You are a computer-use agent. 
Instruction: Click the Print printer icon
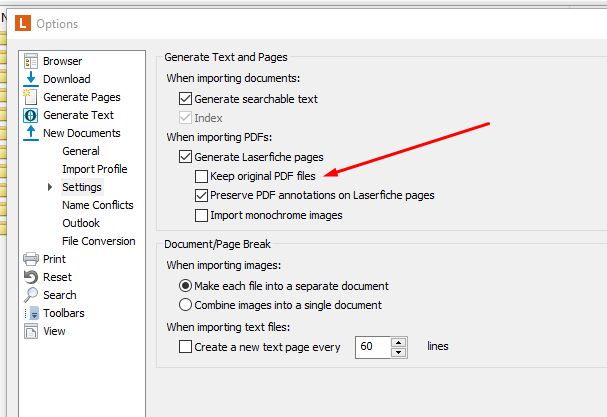(31, 259)
